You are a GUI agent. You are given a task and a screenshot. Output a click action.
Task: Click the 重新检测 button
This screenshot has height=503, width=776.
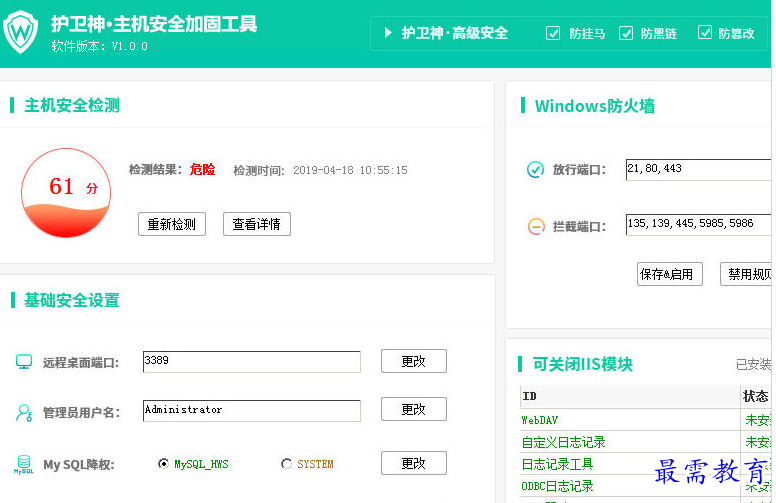pyautogui.click(x=172, y=224)
